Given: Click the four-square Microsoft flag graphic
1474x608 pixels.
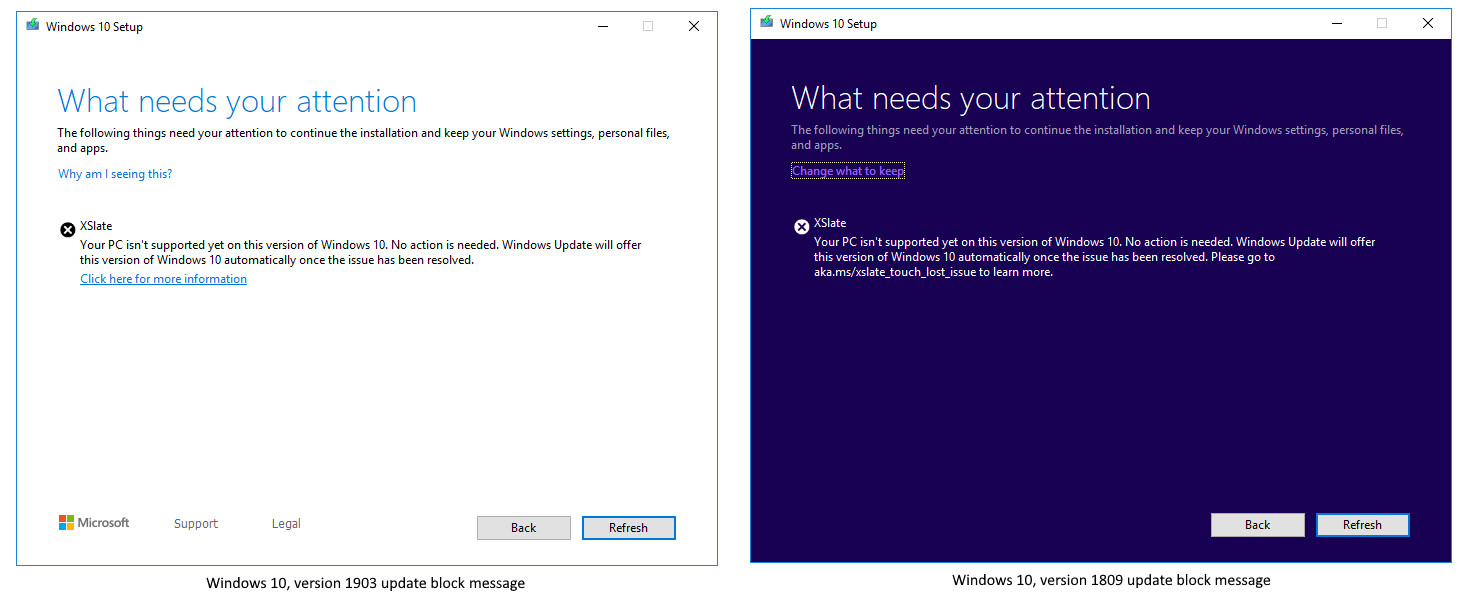Looking at the screenshot, I should [67, 521].
